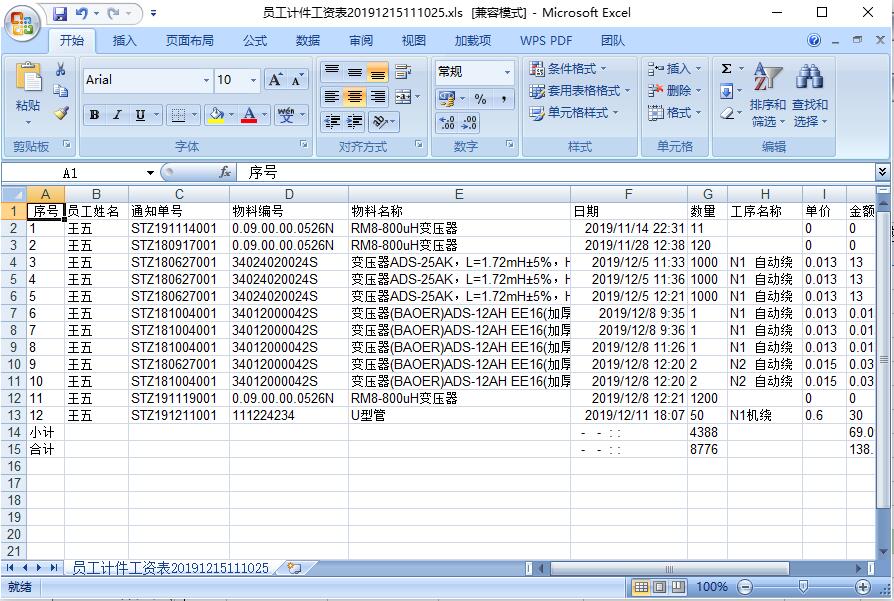Open 查找和选择 binoculars tool
Screen dimensions: 894x601
coord(809,96)
